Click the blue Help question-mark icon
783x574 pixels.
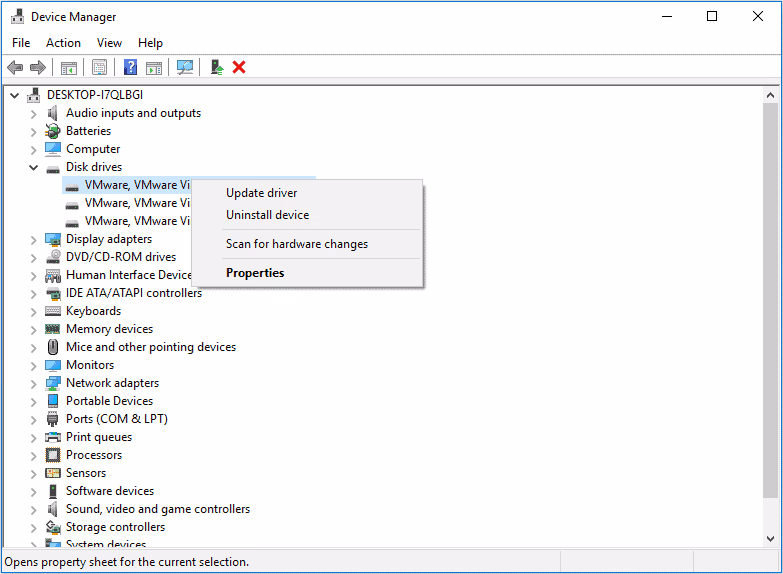130,67
